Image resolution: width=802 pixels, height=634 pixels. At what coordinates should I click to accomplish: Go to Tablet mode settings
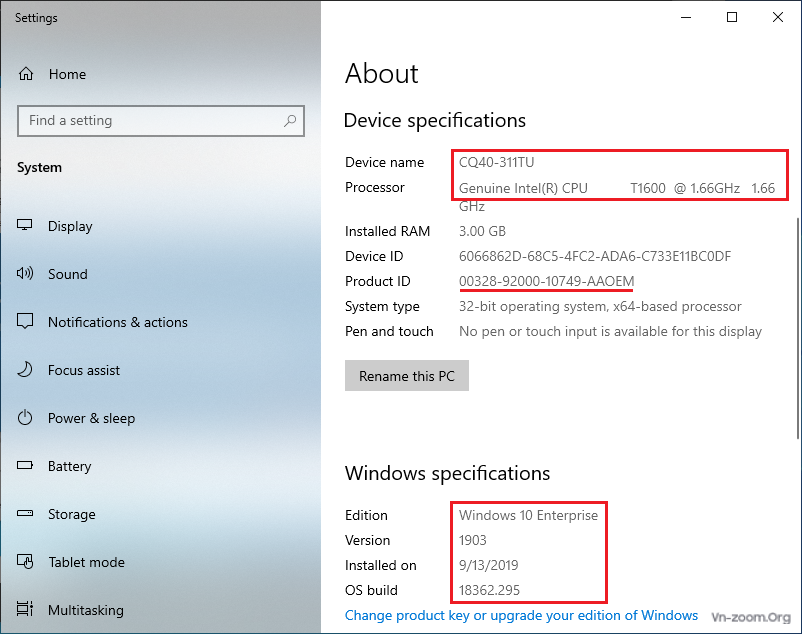[86, 562]
